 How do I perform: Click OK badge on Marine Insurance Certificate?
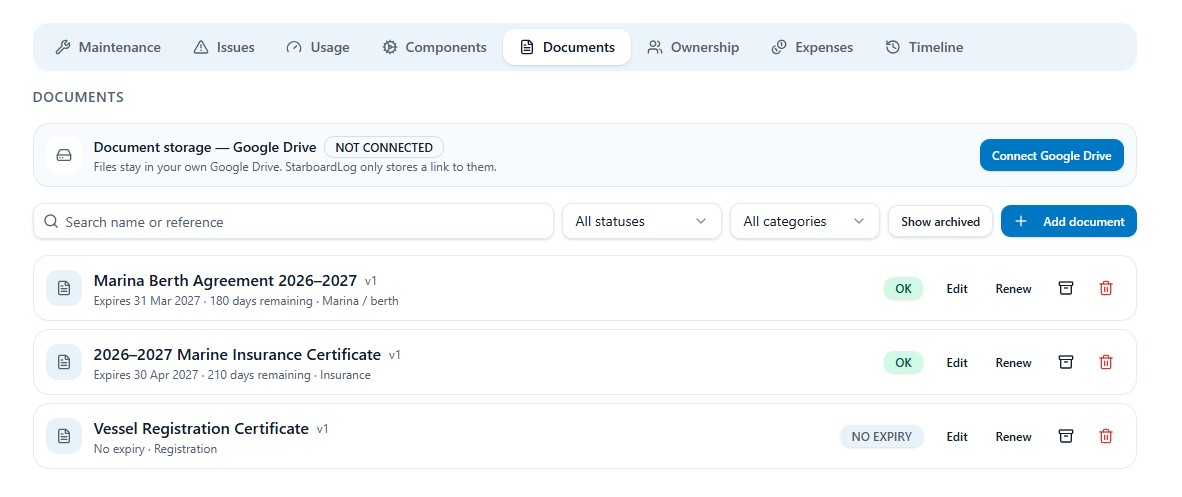point(903,362)
